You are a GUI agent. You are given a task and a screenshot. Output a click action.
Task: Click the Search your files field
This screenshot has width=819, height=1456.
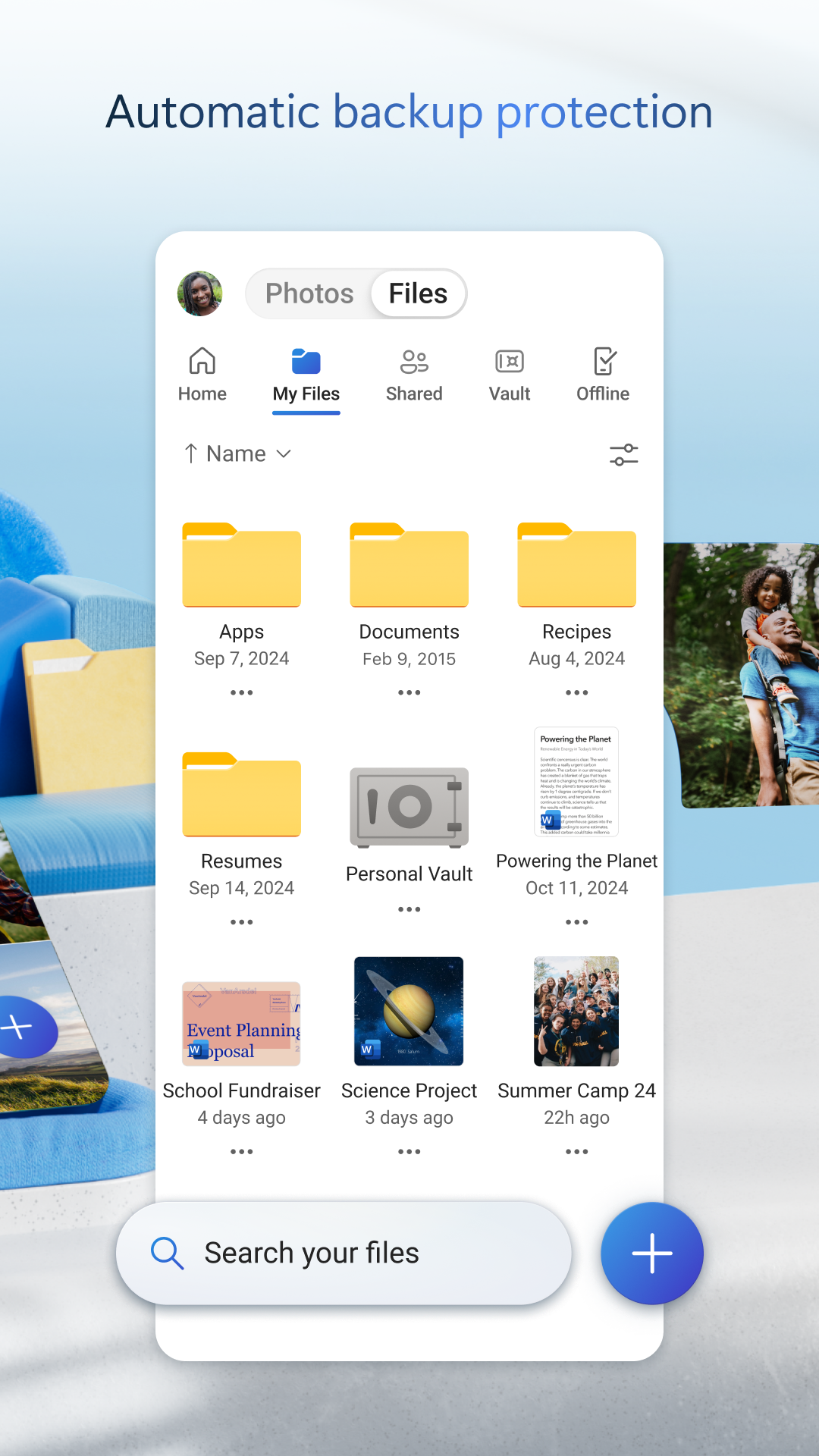[344, 1254]
